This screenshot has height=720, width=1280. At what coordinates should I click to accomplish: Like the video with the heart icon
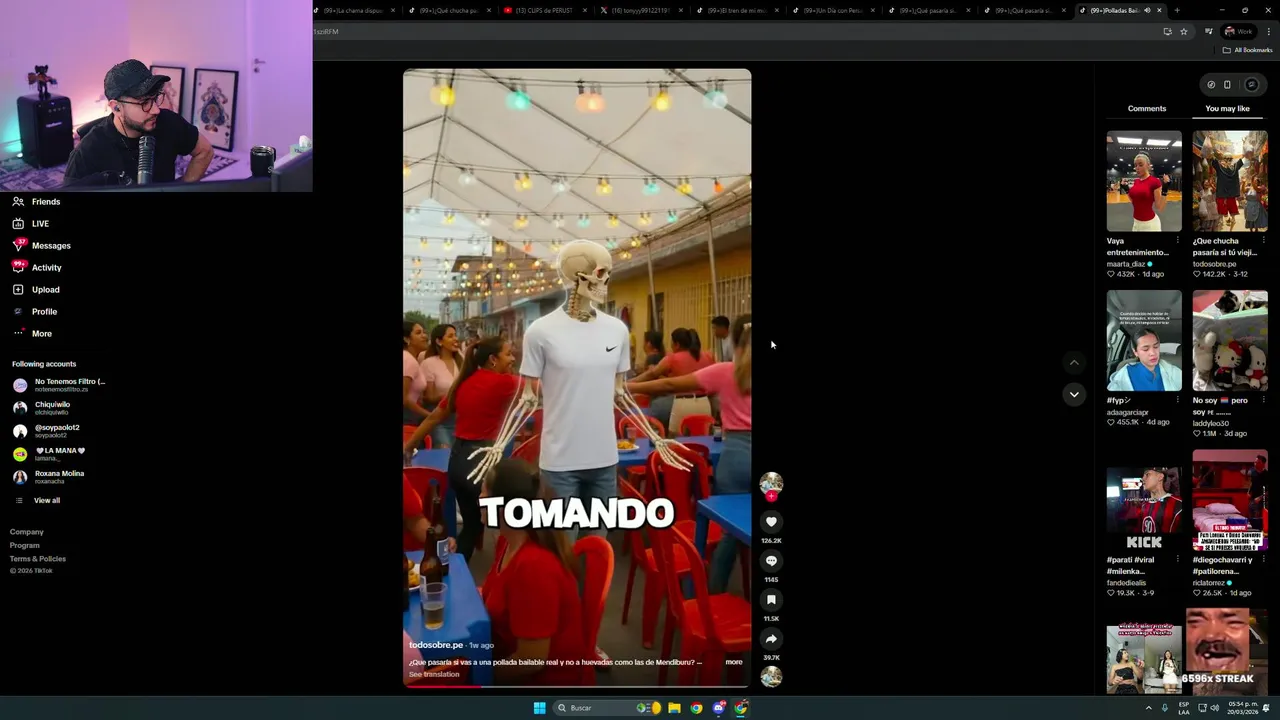[771, 522]
